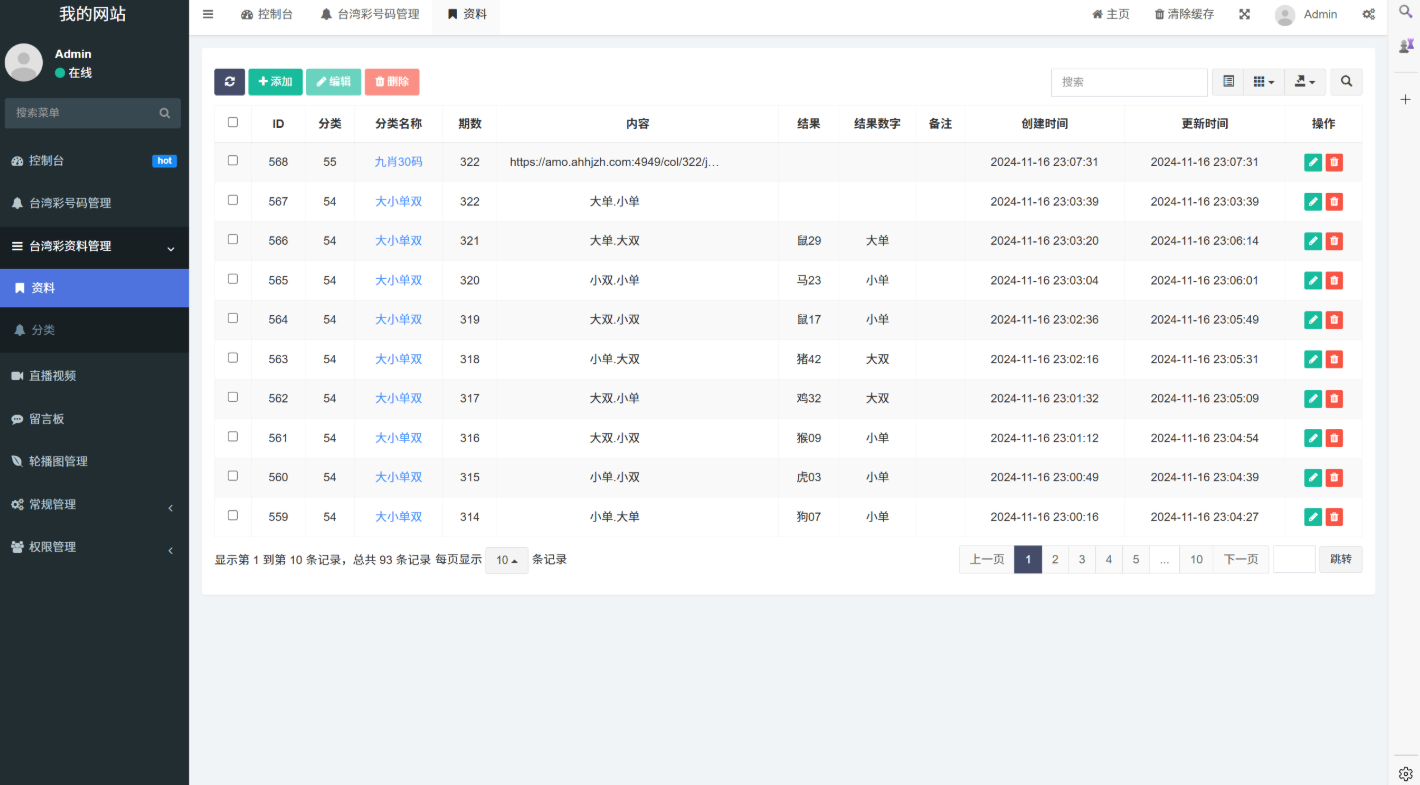Image resolution: width=1420 pixels, height=785 pixels.
Task: Select the checkbox for row ID 567
Action: click(x=233, y=200)
